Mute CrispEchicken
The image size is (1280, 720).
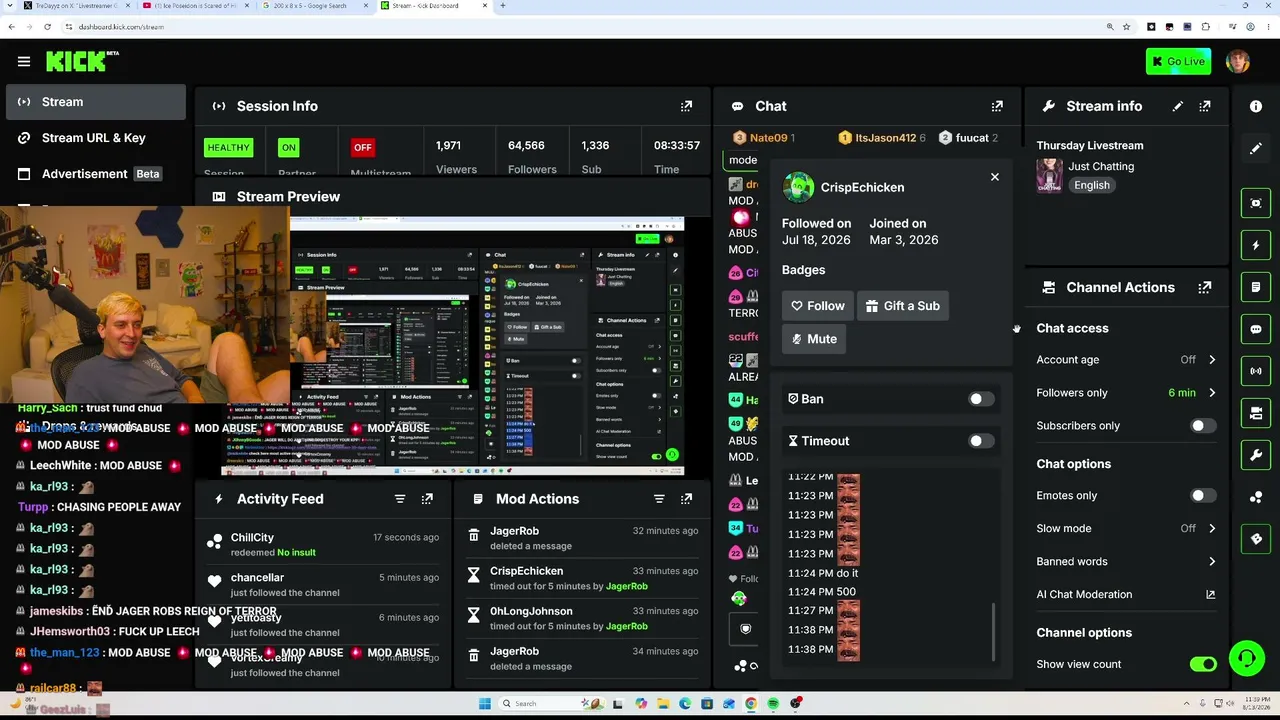814,339
